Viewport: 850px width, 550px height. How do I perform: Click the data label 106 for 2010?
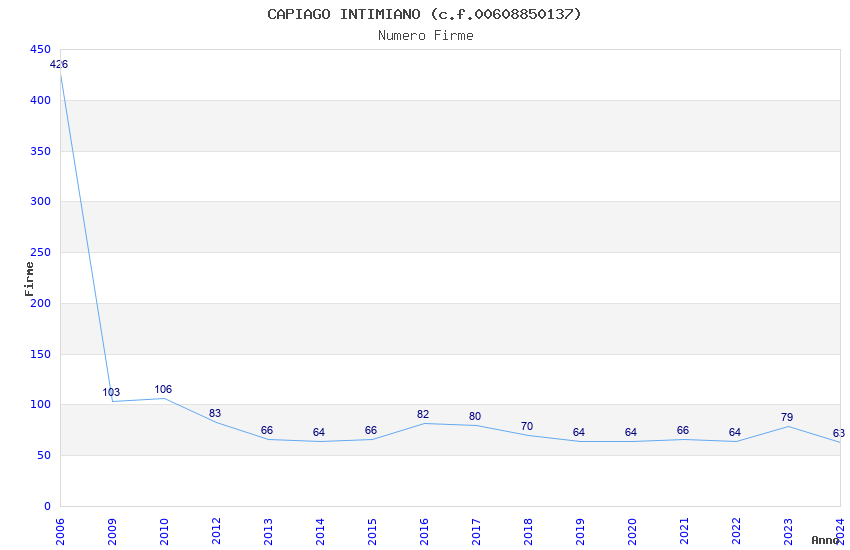coord(163,390)
